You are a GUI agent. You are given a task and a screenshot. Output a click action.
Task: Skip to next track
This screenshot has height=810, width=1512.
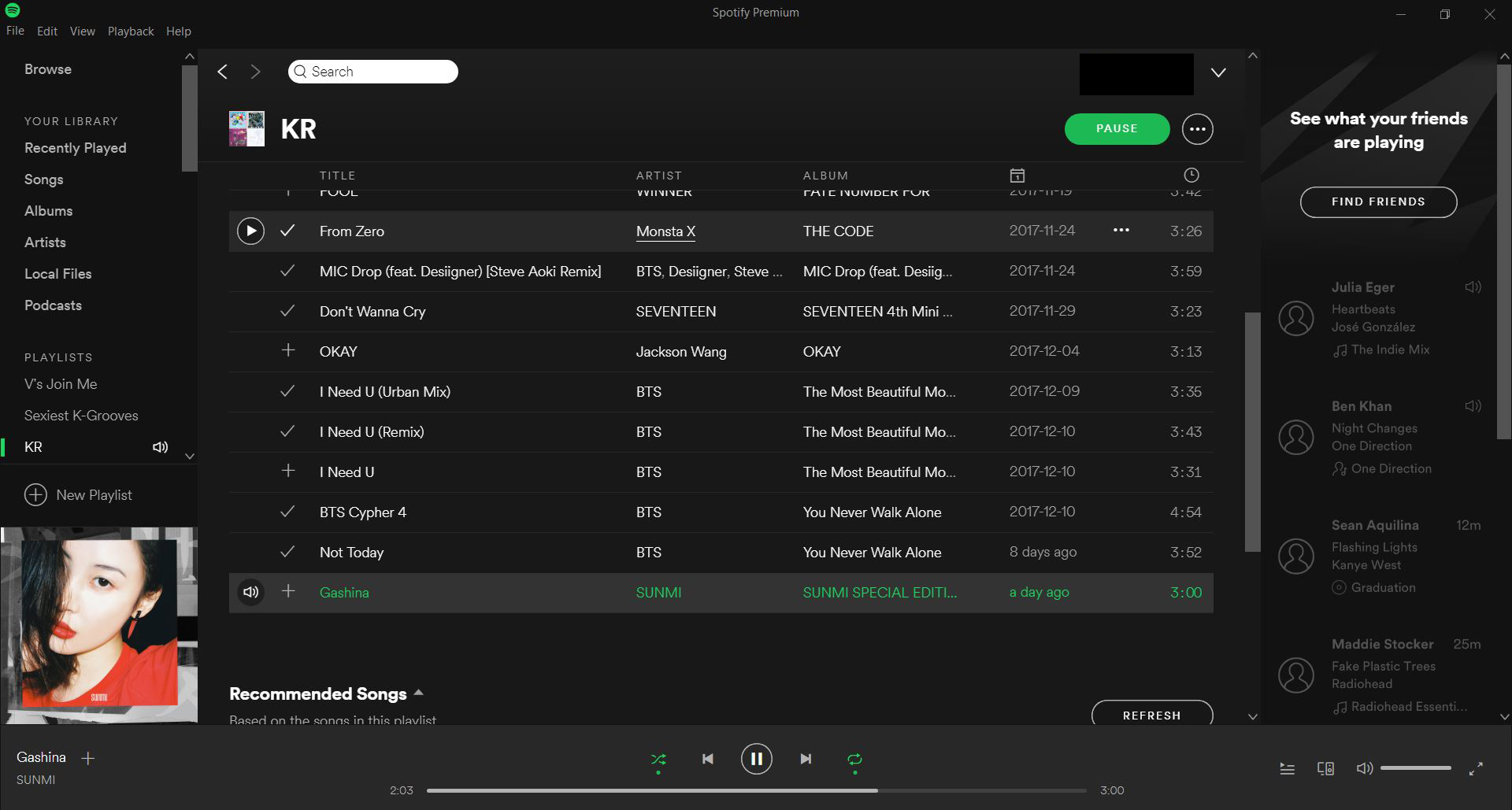pos(806,759)
